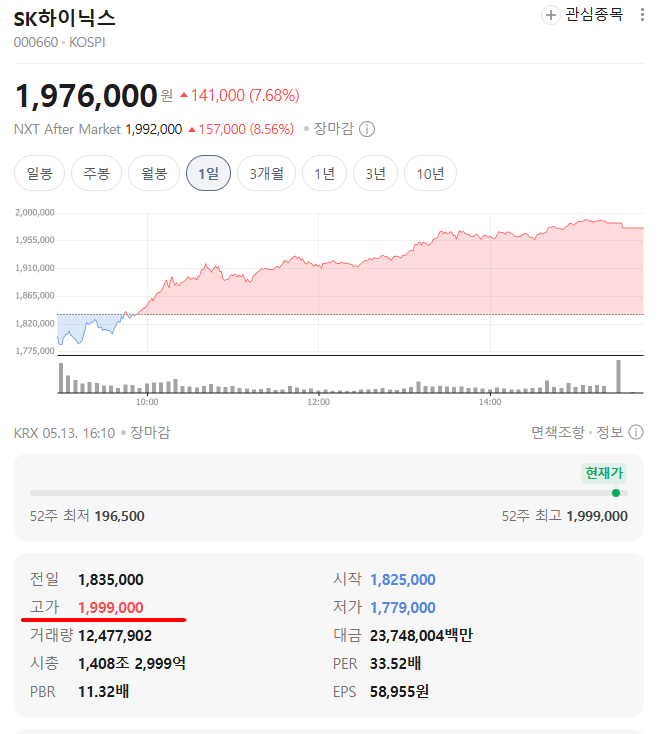The width and height of the screenshot is (659, 734).
Task: Click 52주 최저 value 196,500
Action: click(119, 516)
